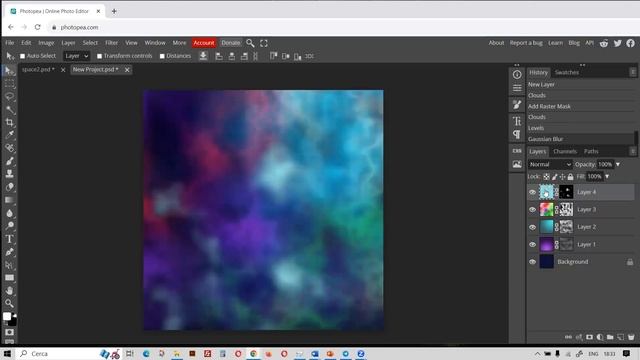
Task: Open Windows Start button on taskbar
Action: (7, 354)
